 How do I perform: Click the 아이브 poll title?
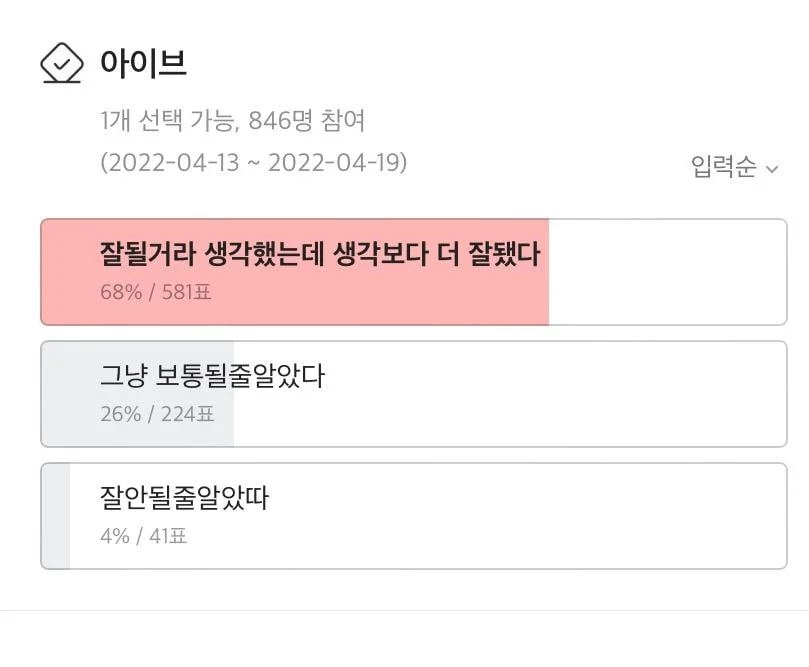143,63
